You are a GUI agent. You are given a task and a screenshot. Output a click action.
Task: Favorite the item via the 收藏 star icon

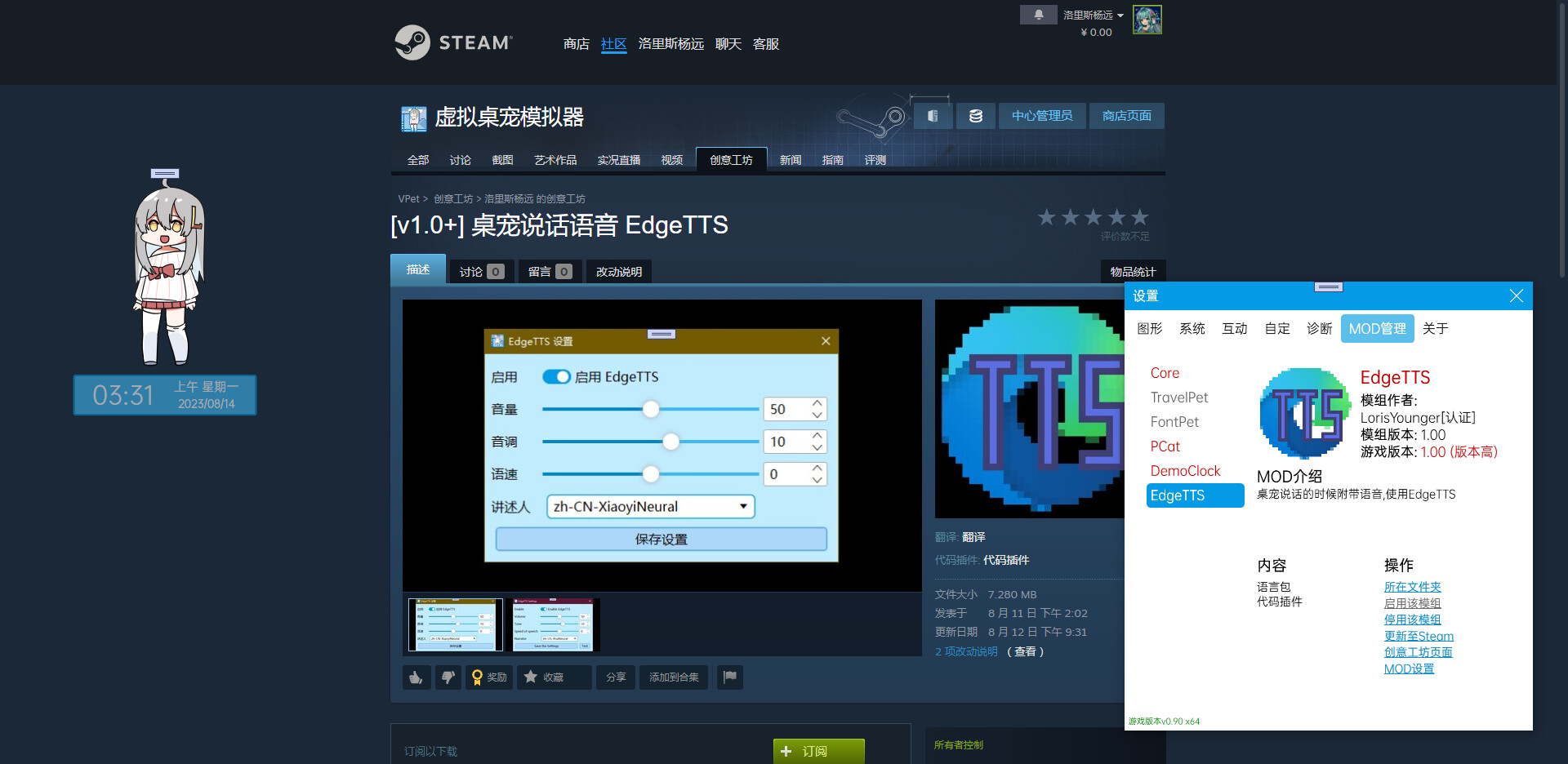pyautogui.click(x=531, y=677)
